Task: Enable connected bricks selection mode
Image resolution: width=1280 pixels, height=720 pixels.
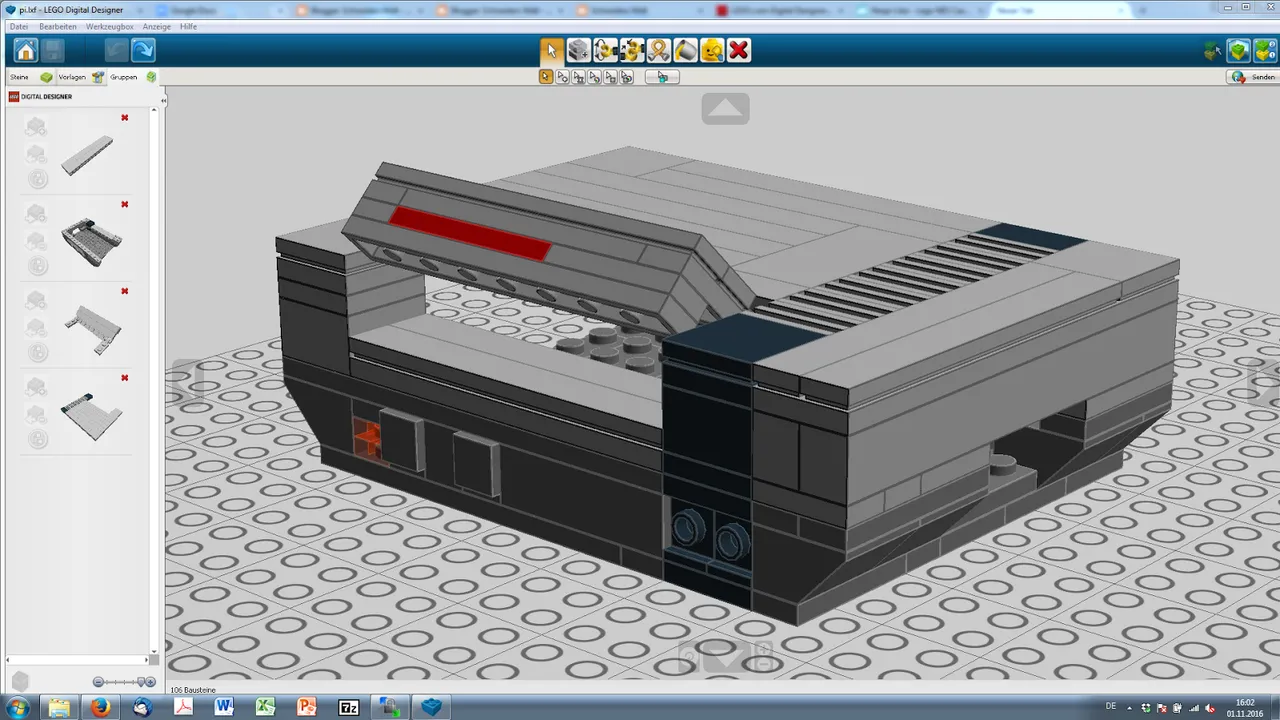Action: pos(578,77)
